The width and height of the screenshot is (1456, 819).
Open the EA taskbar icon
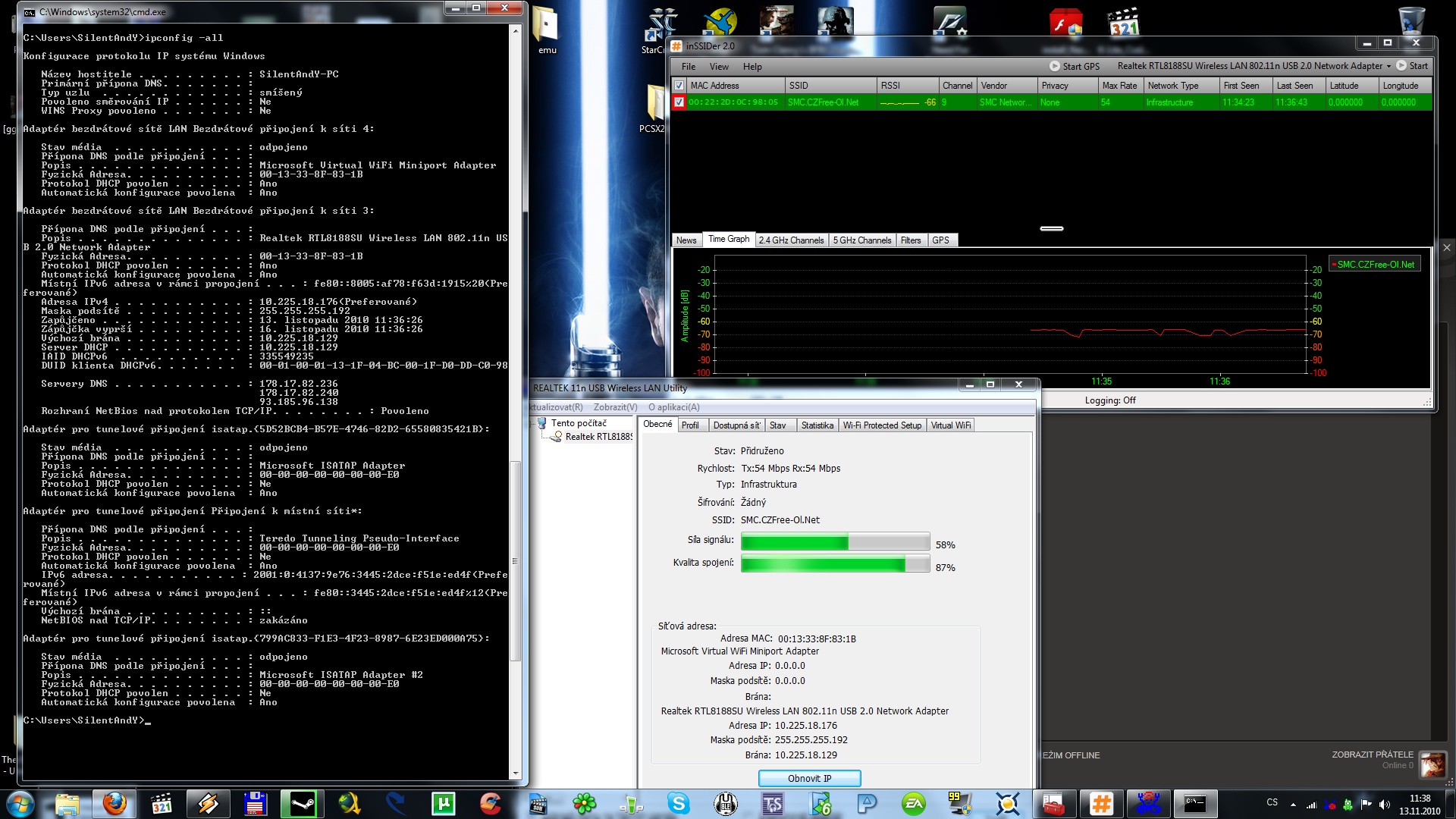click(913, 803)
